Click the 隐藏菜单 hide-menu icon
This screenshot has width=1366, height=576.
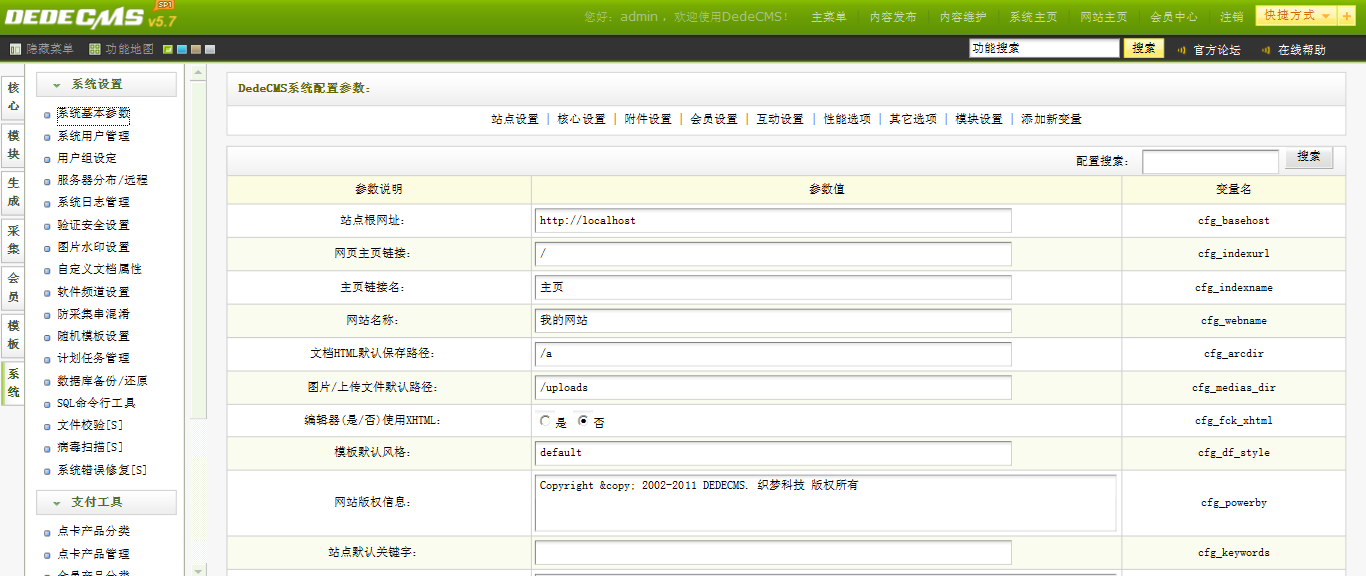tap(16, 48)
